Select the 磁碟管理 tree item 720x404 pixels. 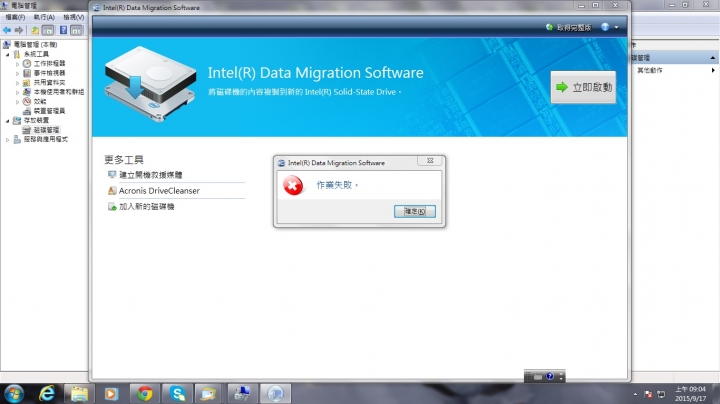[x=46, y=130]
